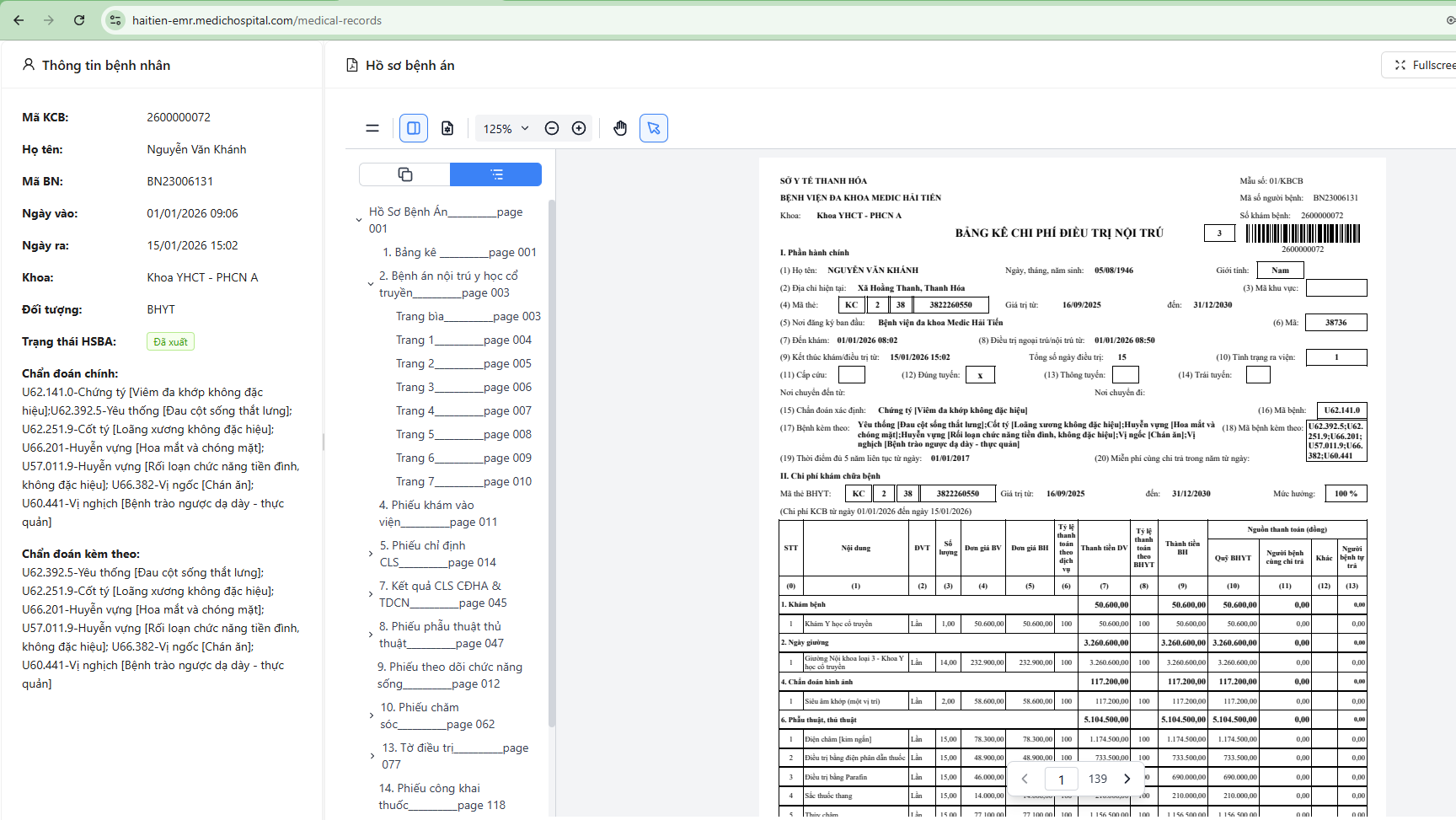
Task: Switch to the page thumbnails tab
Action: click(x=404, y=174)
